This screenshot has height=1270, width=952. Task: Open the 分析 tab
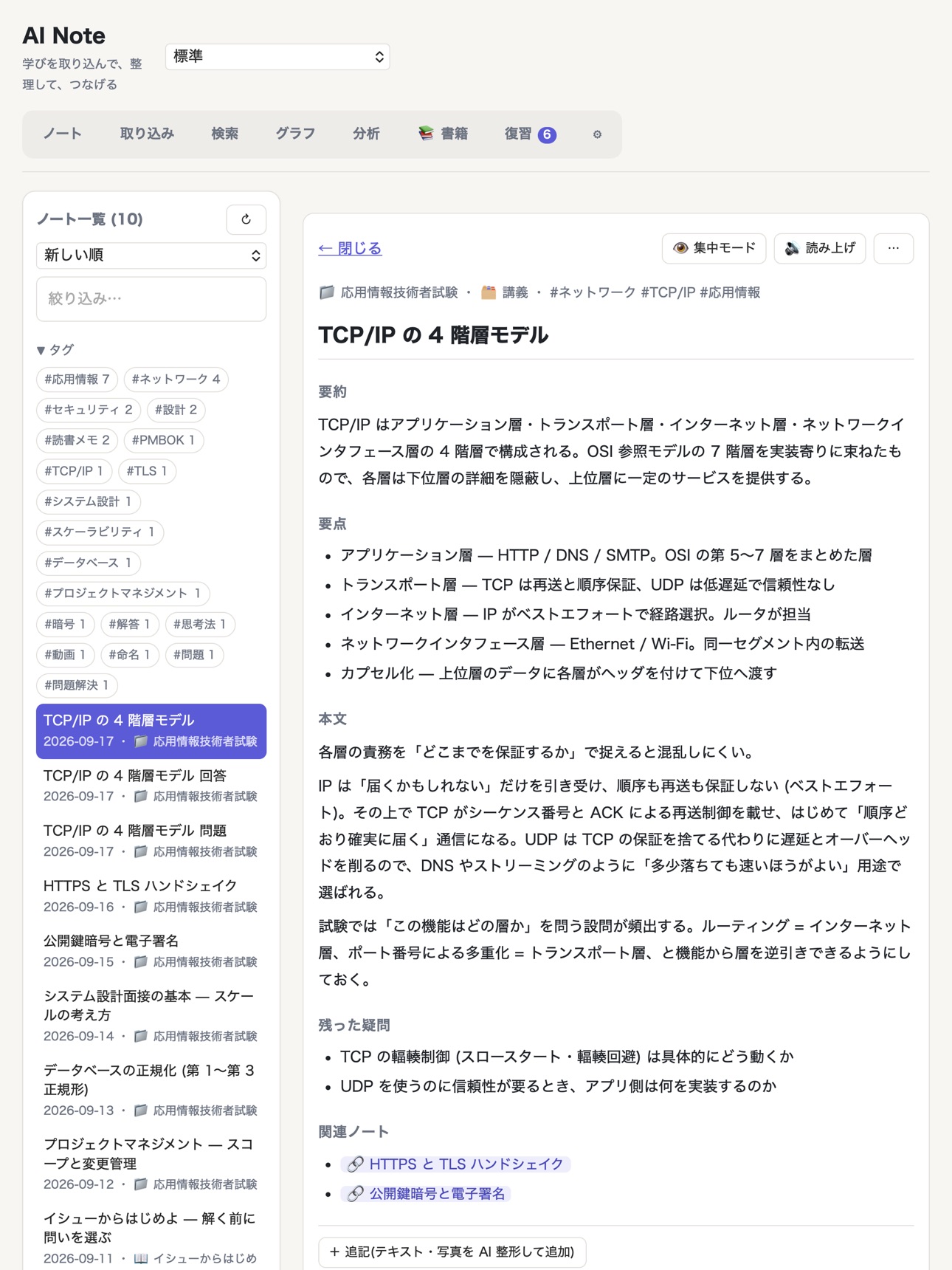(366, 134)
